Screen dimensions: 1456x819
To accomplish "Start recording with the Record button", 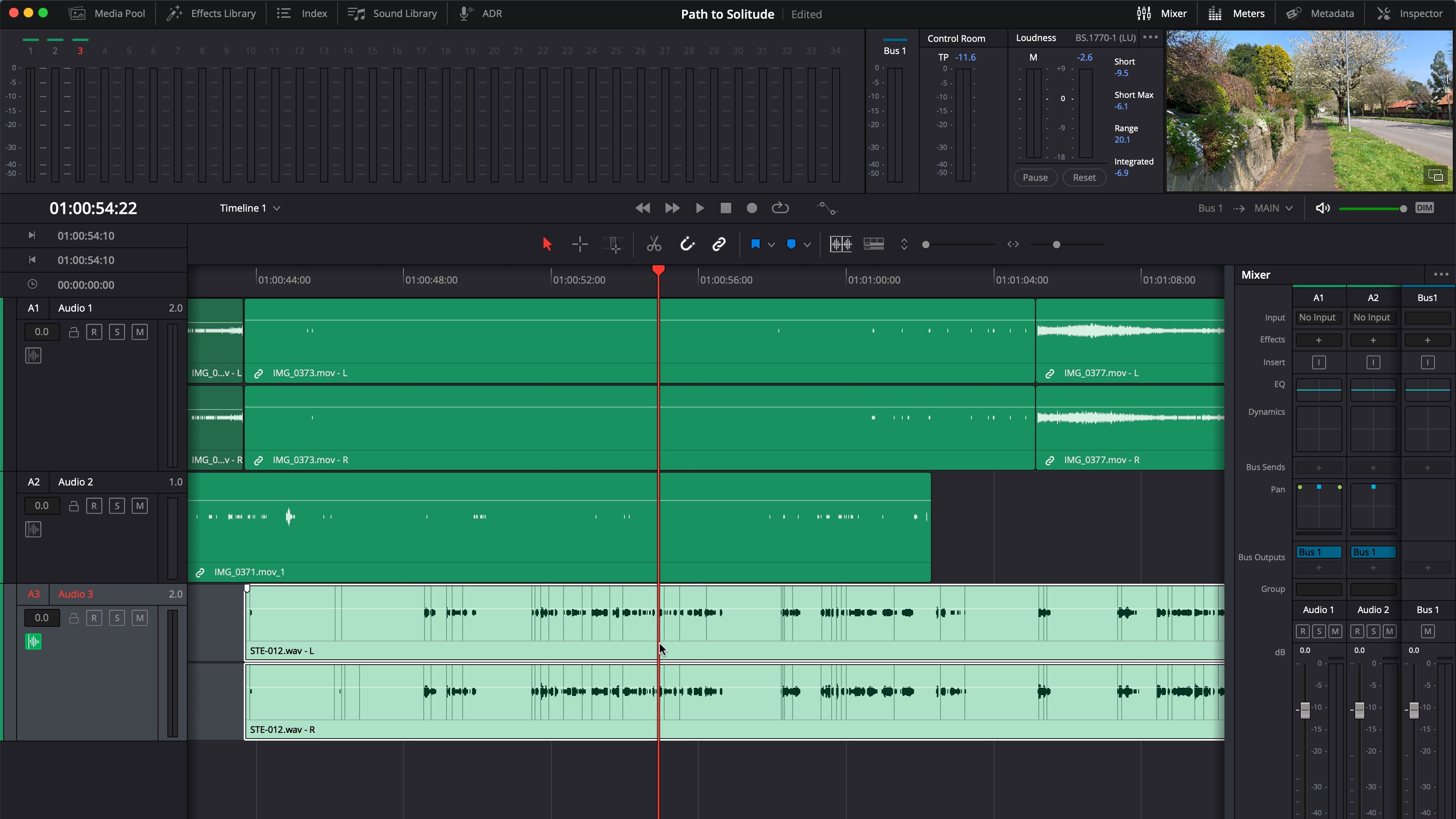I will 752,208.
